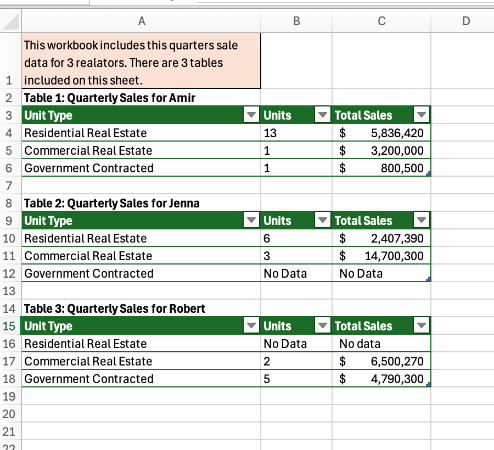Select column C header
The image size is (494, 450).
point(381,21)
